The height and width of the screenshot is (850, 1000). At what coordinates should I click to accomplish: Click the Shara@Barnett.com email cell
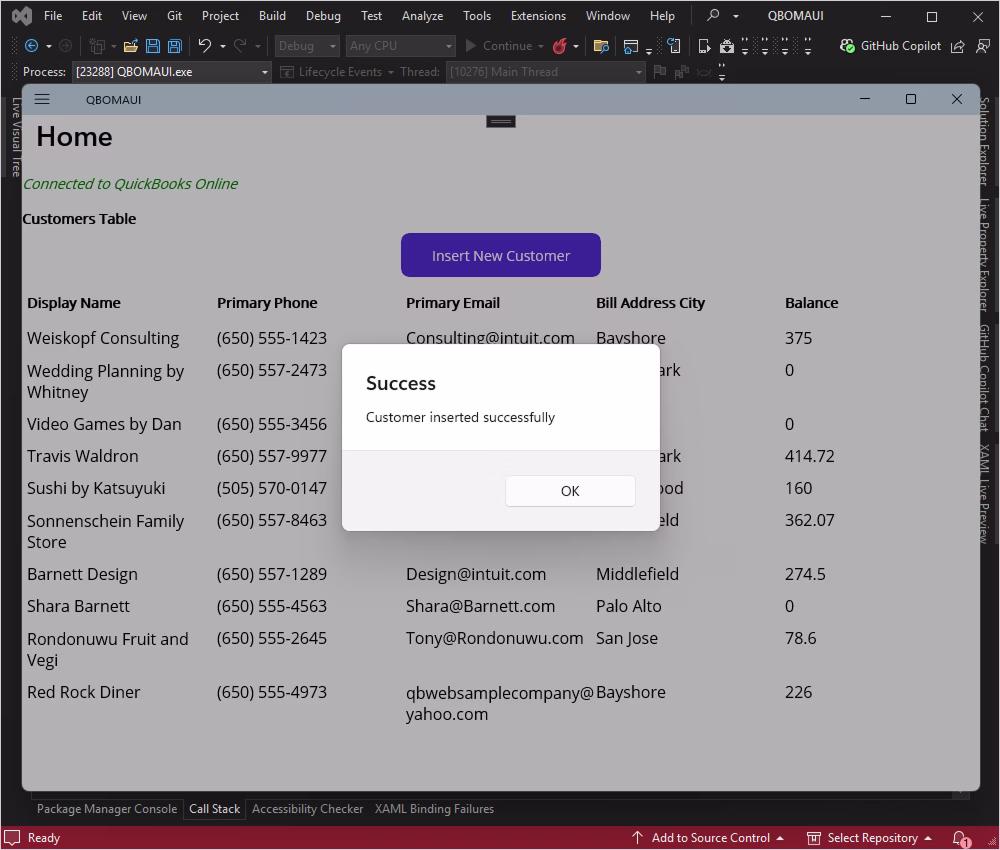pos(480,606)
